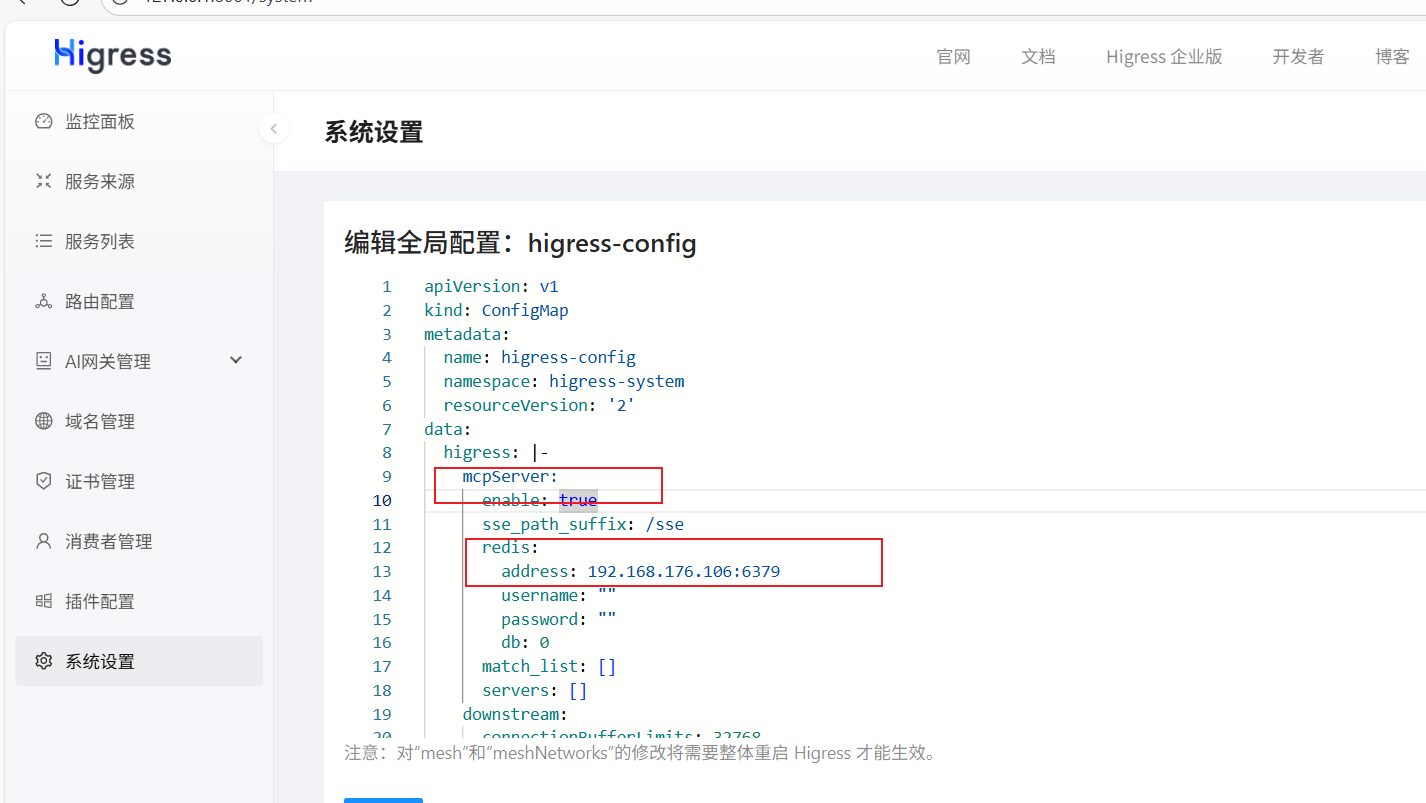Click the Higress 企业版 link
The width and height of the screenshot is (1426, 803).
[1163, 57]
